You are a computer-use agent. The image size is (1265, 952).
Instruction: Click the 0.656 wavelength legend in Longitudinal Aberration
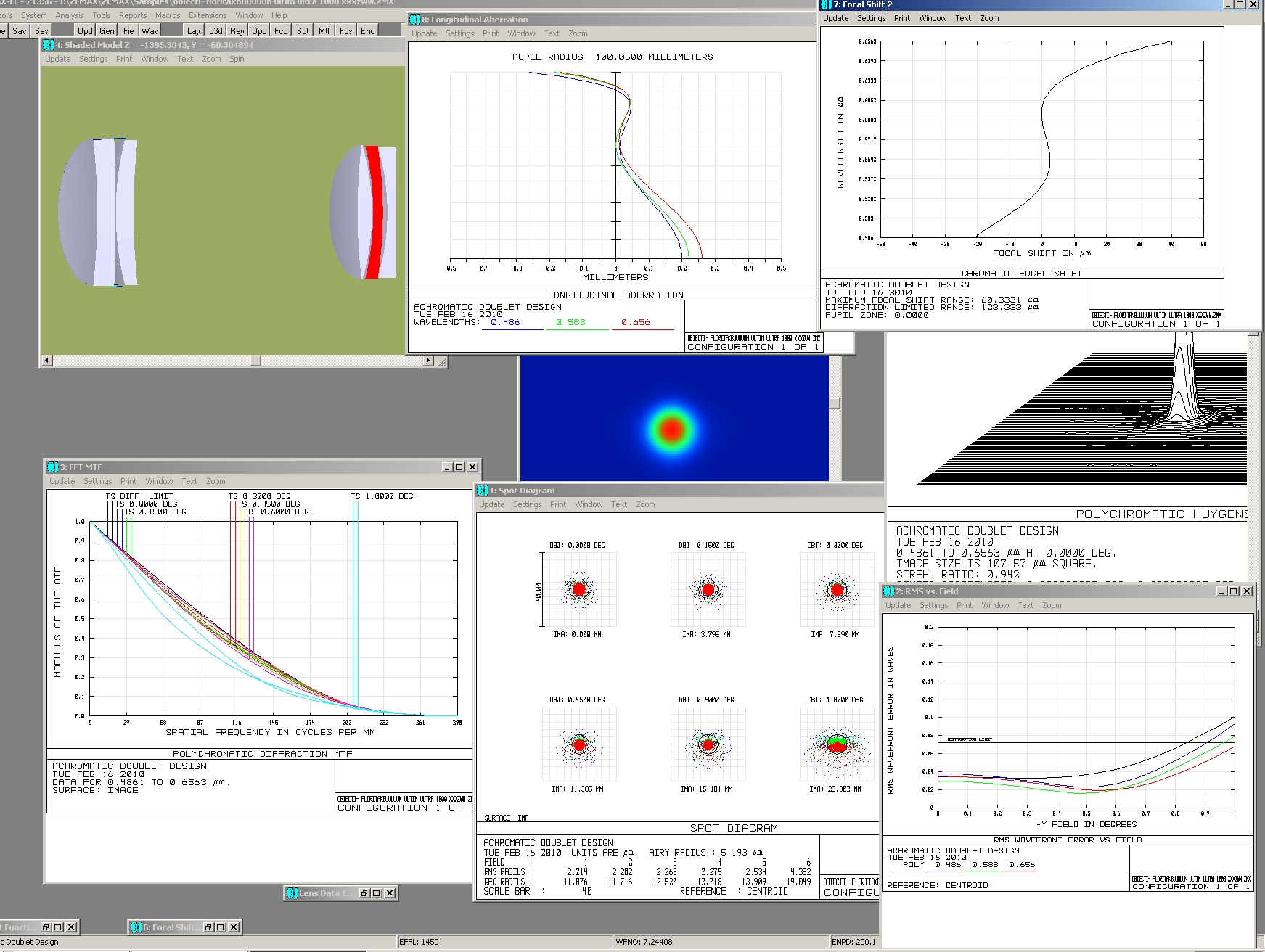click(636, 323)
